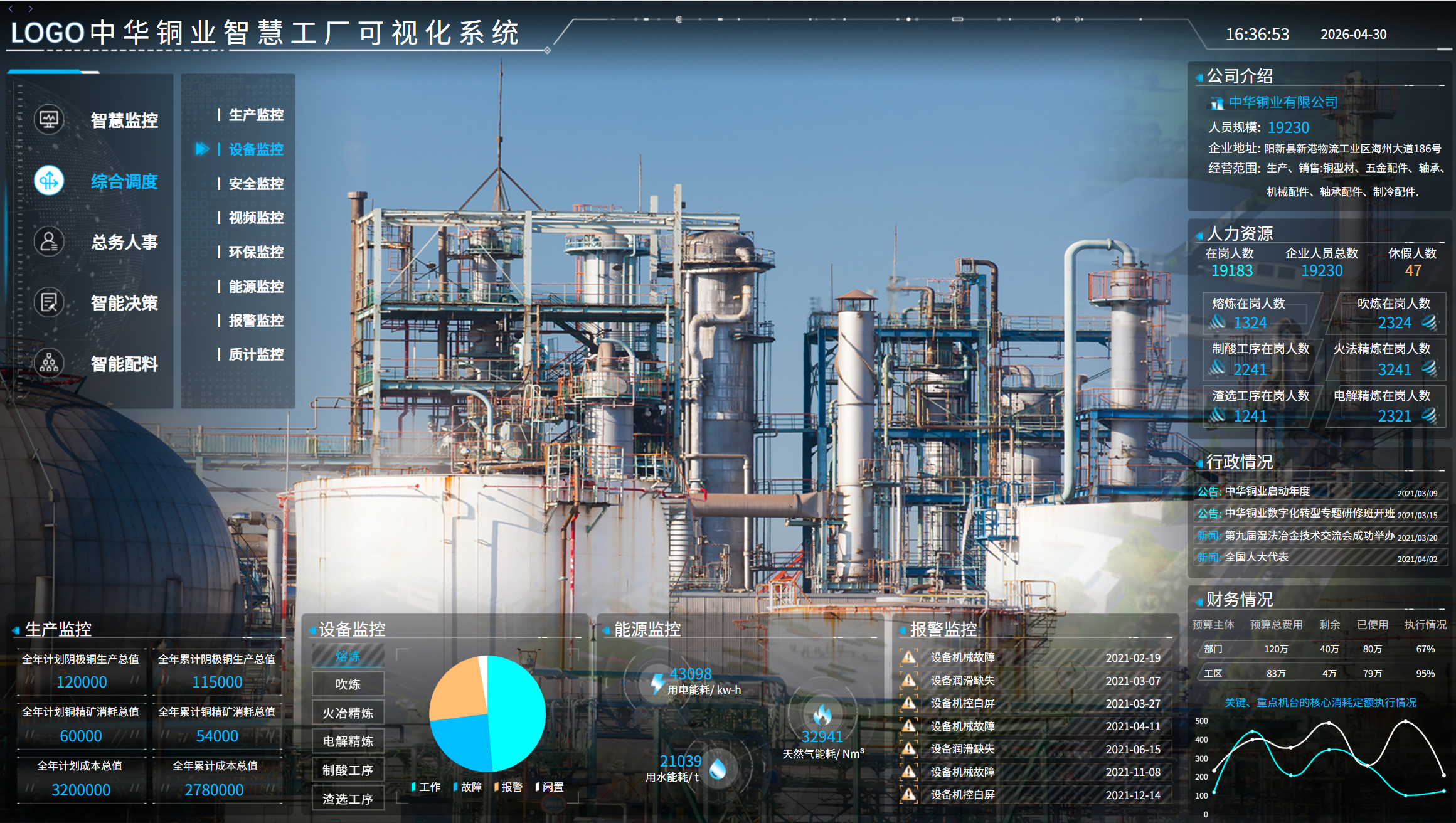Click the water droplet consumption icon
The height and width of the screenshot is (823, 1456).
point(718,768)
